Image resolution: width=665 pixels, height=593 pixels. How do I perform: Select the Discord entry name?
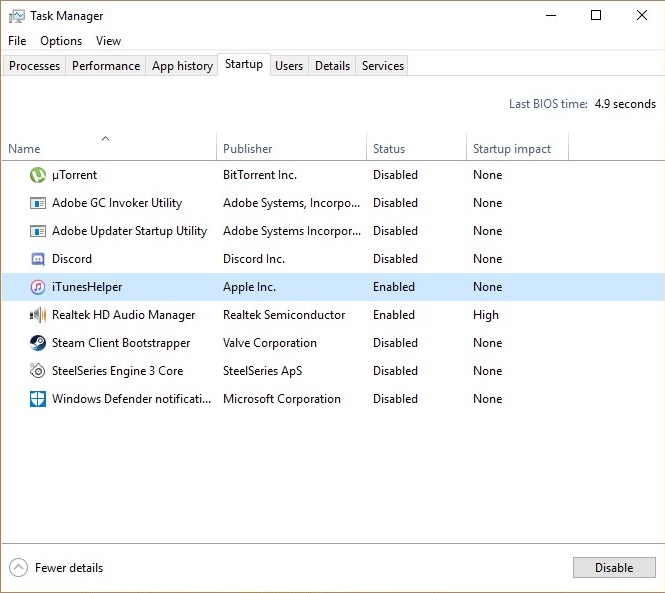point(72,259)
